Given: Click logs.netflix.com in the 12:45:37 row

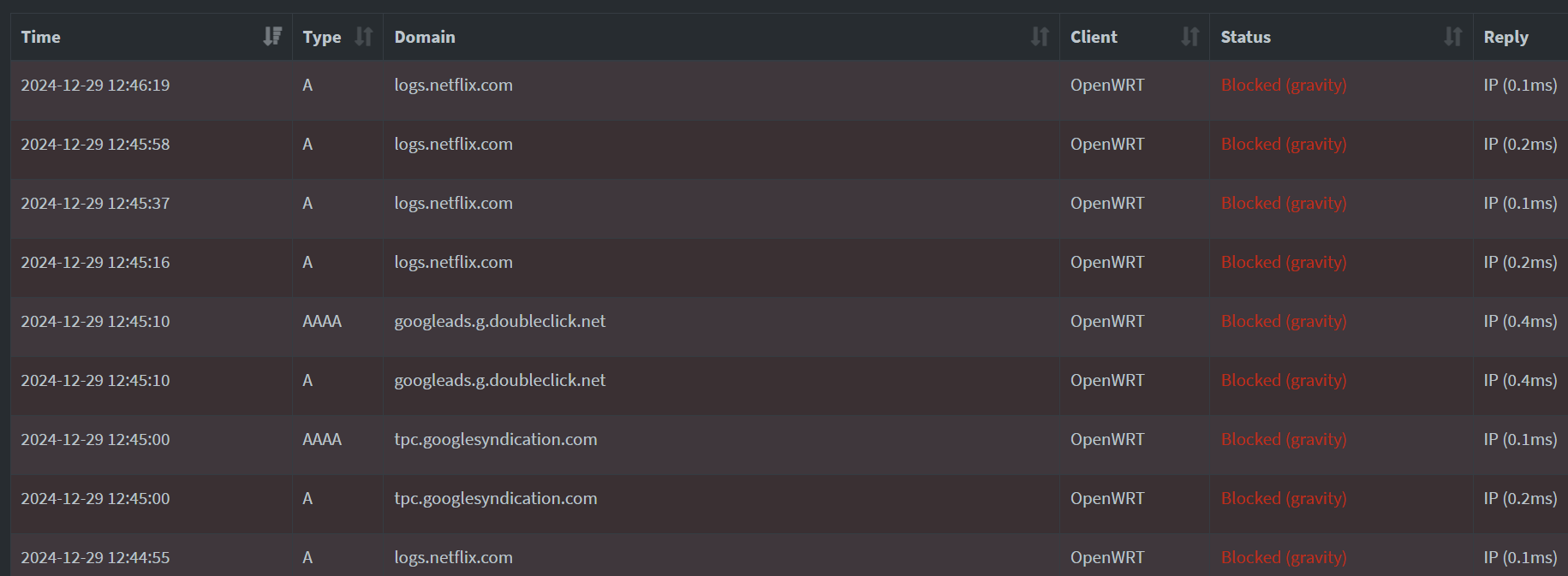Looking at the screenshot, I should [454, 203].
